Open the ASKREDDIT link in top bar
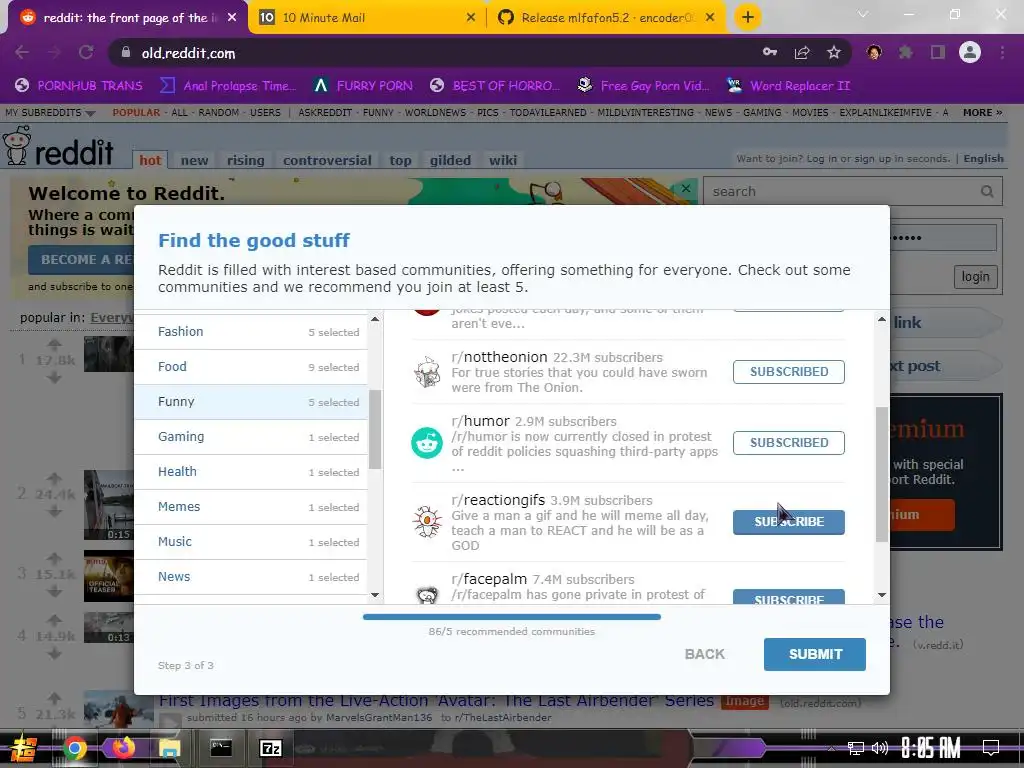 pos(325,112)
